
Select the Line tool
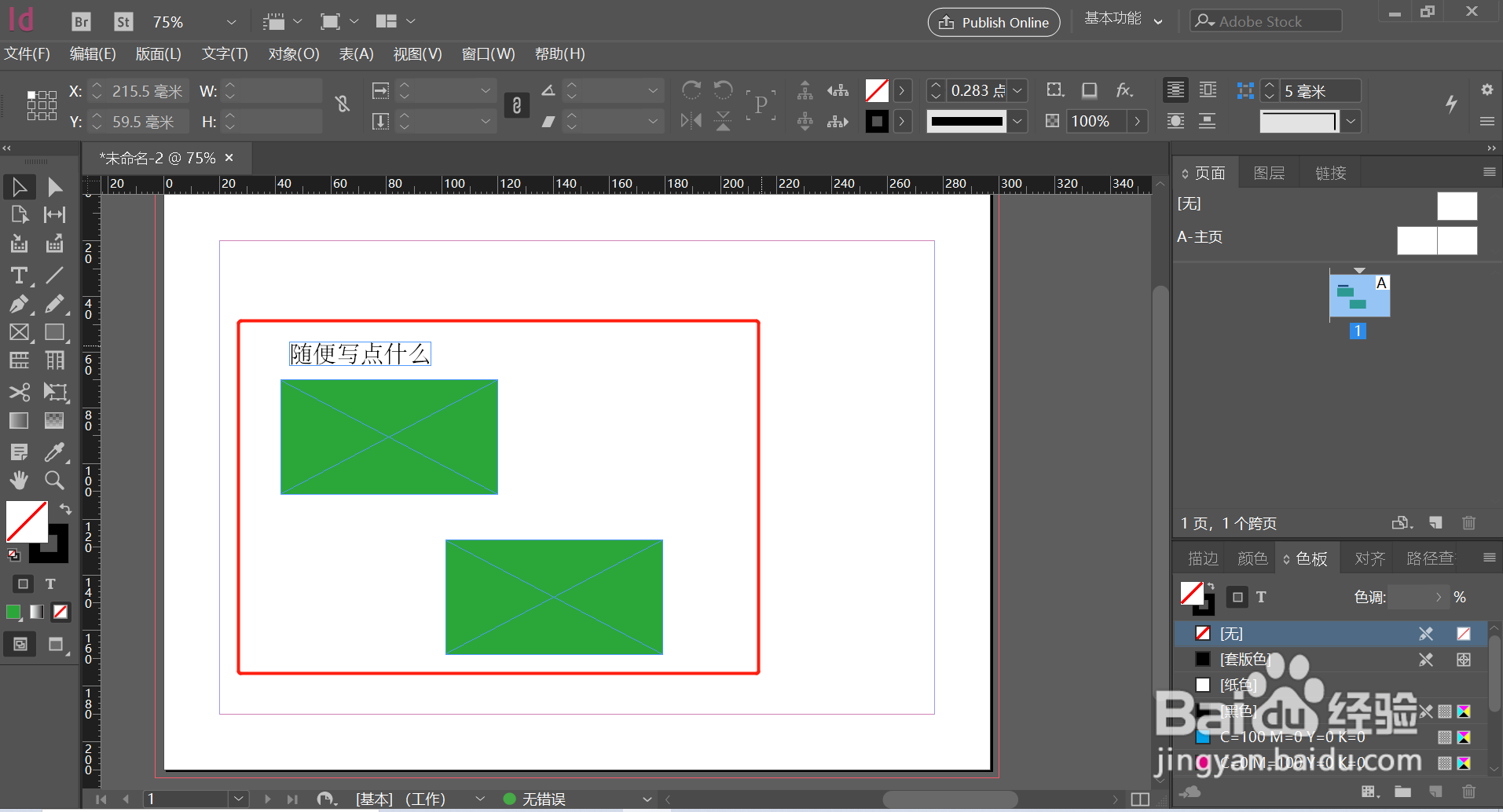(x=54, y=276)
